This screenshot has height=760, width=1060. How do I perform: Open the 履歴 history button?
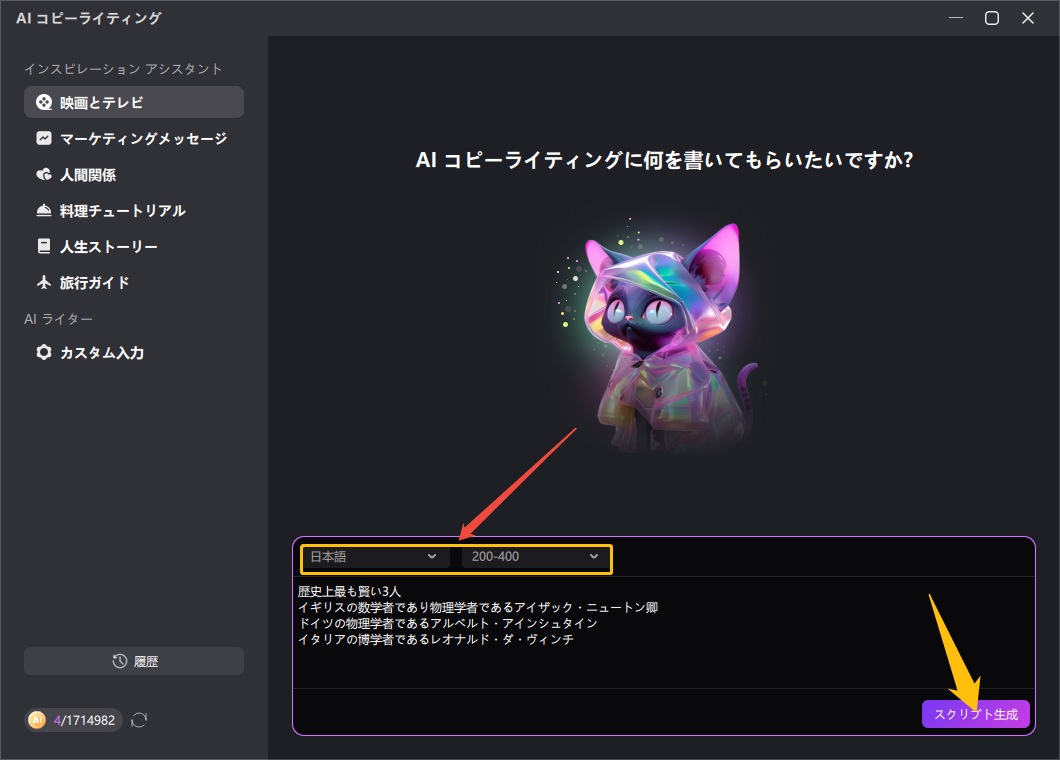[134, 661]
